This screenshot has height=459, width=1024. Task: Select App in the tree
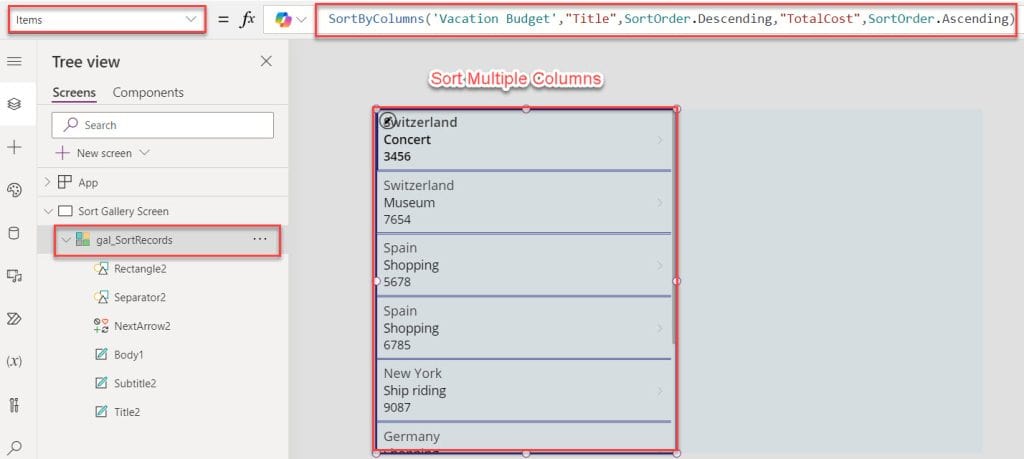click(x=88, y=183)
